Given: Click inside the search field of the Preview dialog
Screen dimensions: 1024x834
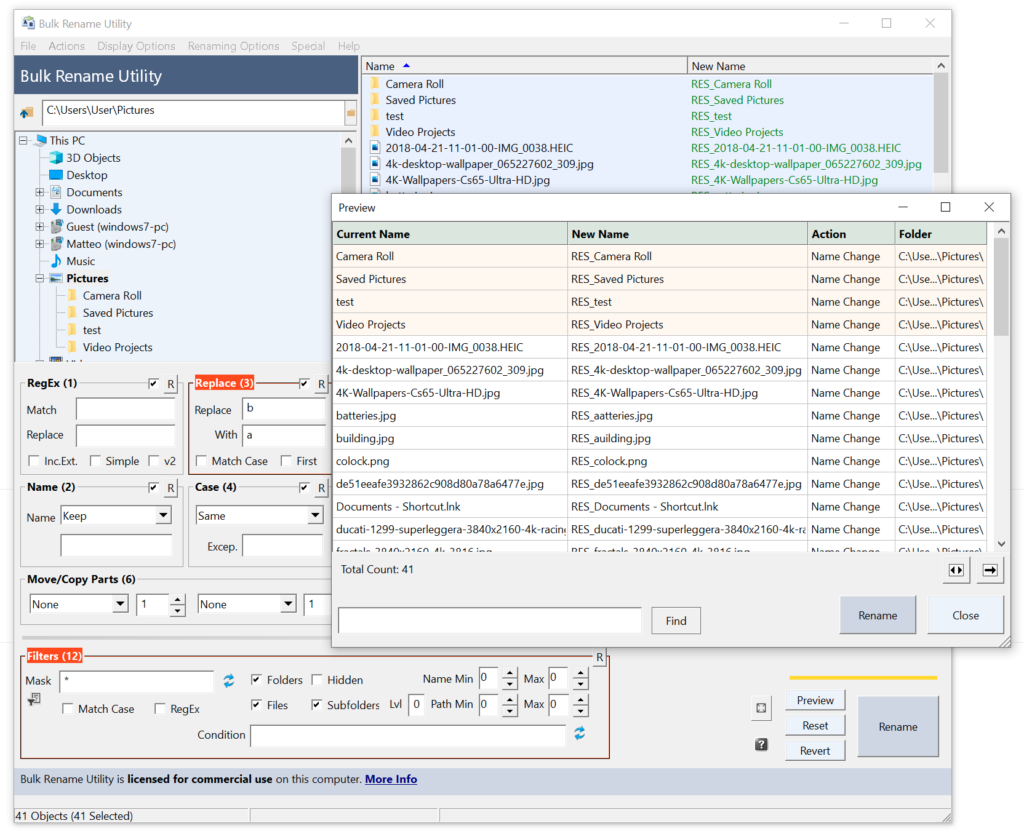Looking at the screenshot, I should [x=489, y=620].
